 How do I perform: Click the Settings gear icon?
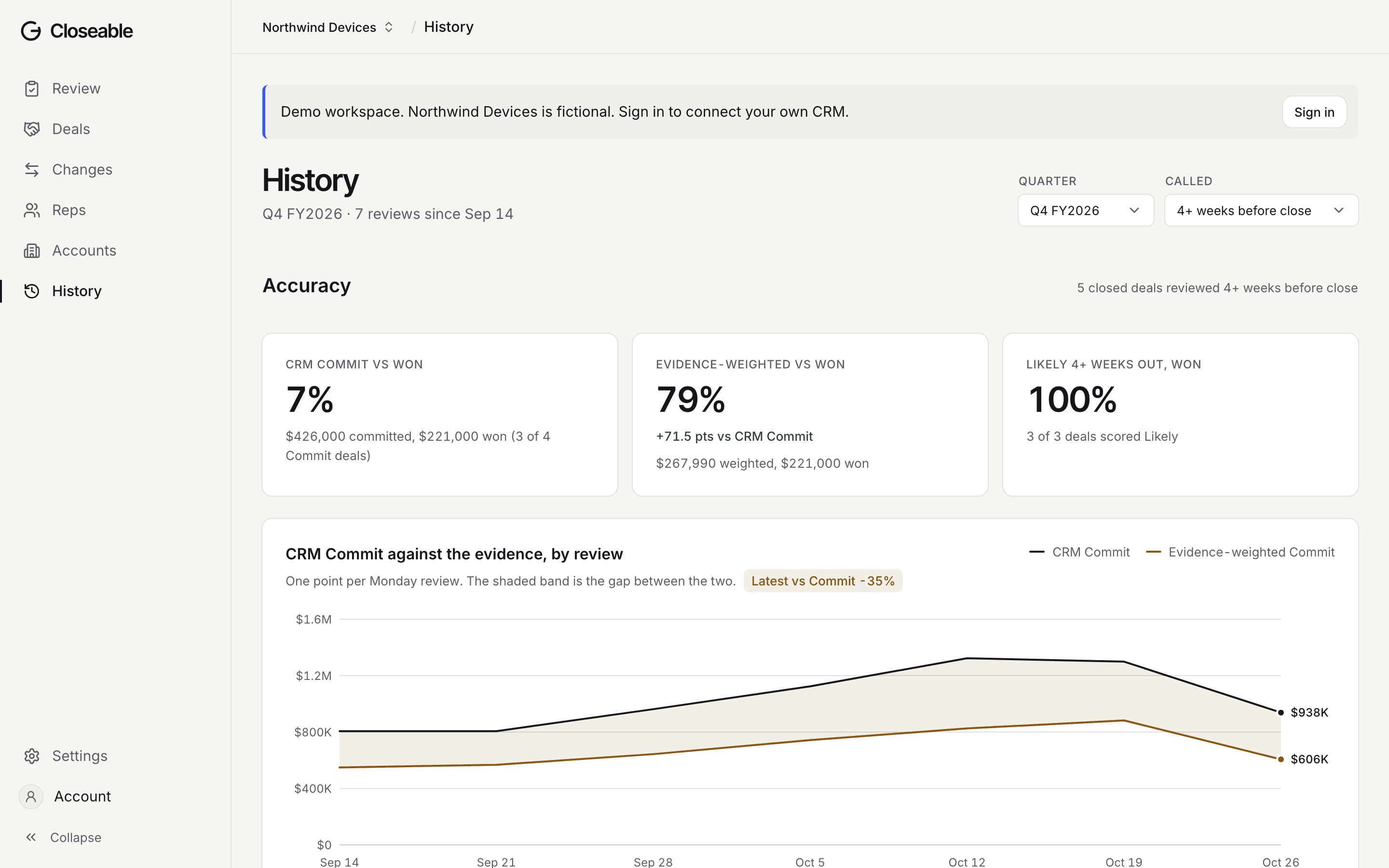coord(31,756)
